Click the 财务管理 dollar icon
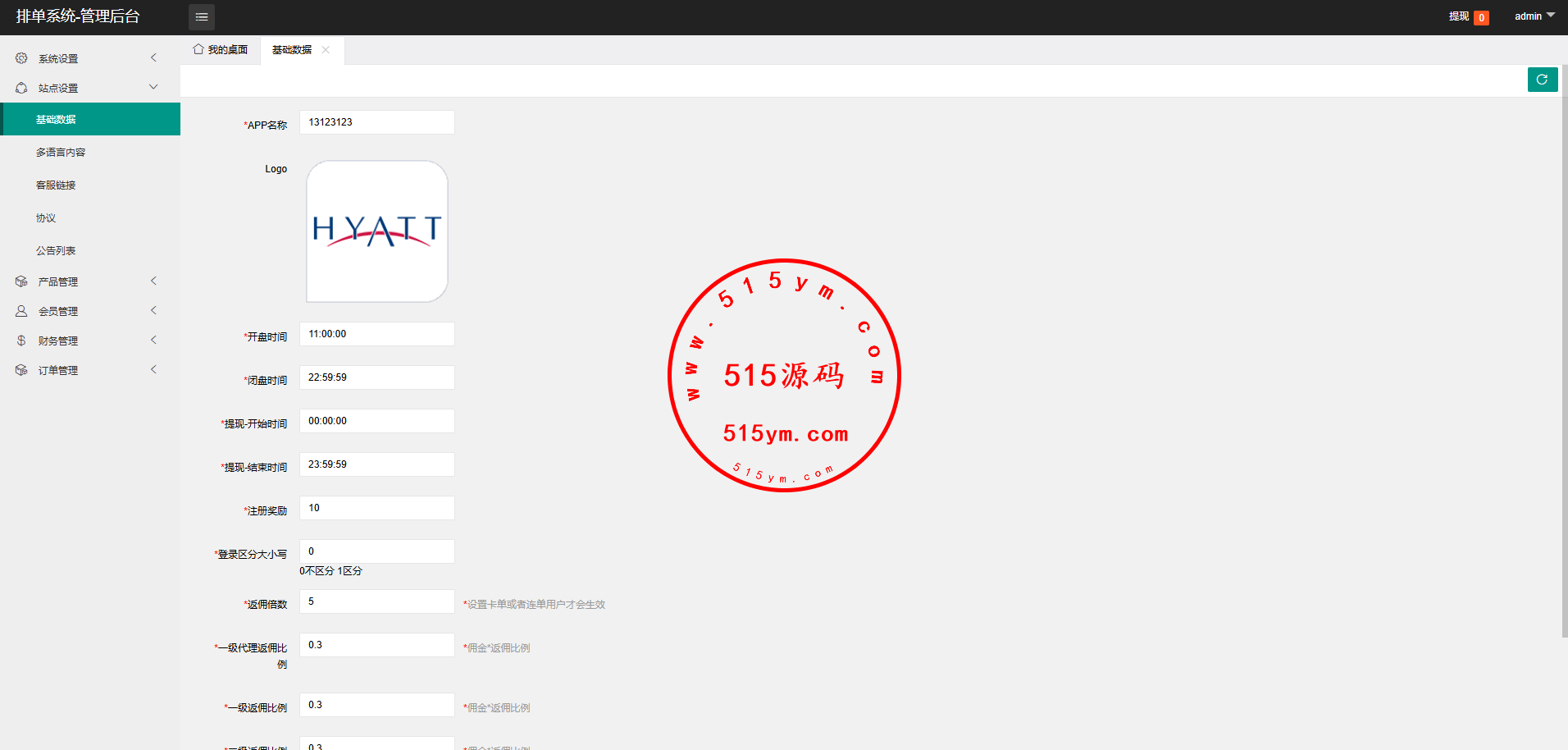1568x750 pixels. click(21, 341)
